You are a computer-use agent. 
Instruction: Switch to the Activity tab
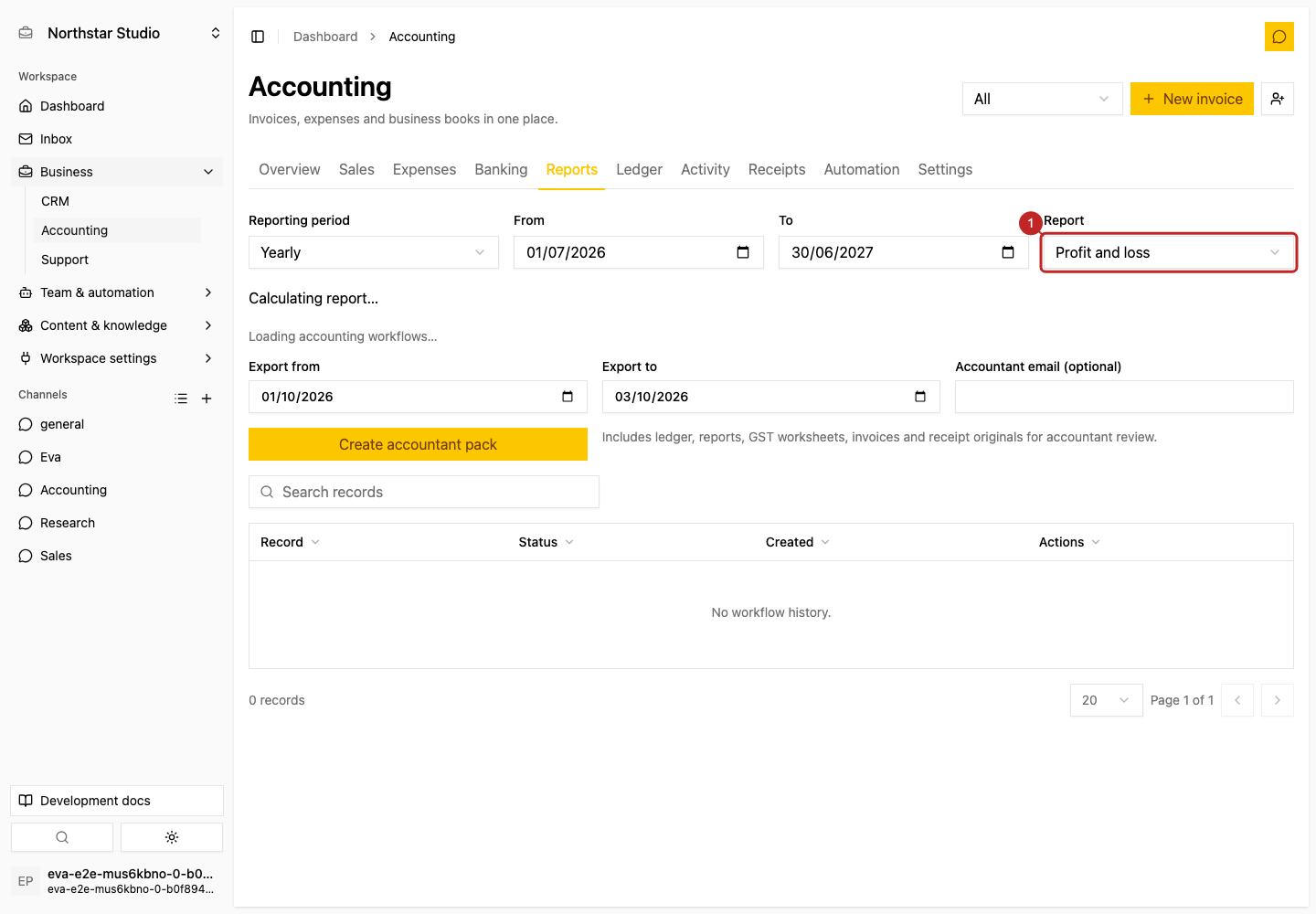[x=706, y=170]
